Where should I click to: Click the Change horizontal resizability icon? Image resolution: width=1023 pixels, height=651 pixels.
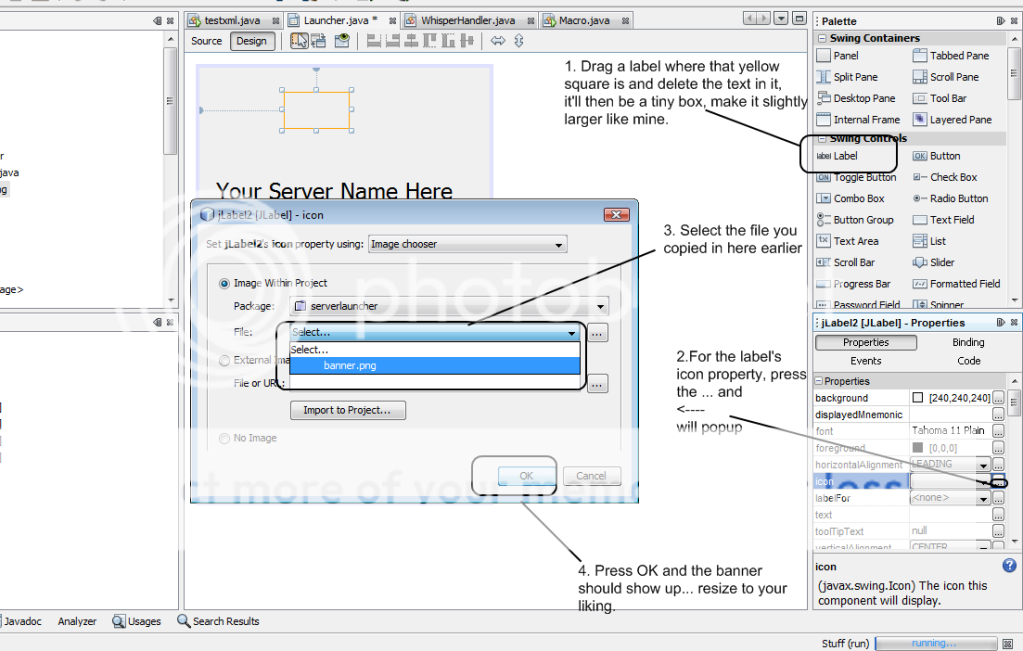tap(497, 41)
